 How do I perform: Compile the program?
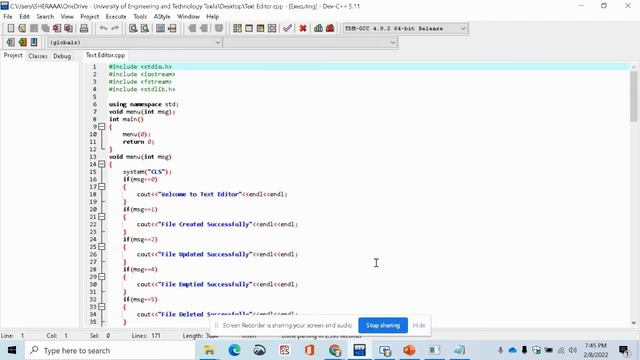click(x=237, y=28)
